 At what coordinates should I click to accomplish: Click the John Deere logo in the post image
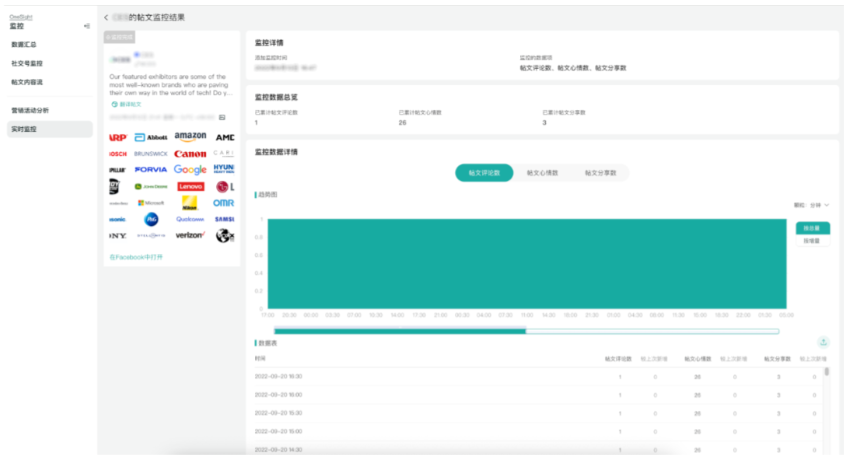[x=151, y=187]
